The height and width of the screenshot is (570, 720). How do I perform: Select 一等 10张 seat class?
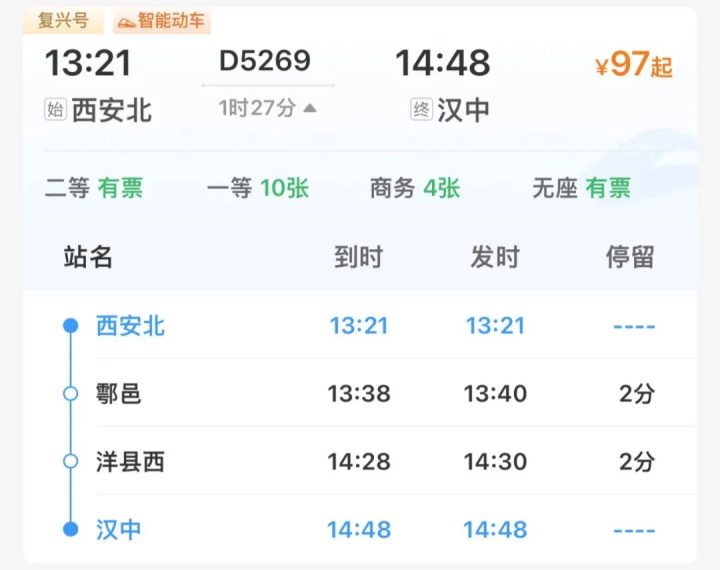(257, 187)
